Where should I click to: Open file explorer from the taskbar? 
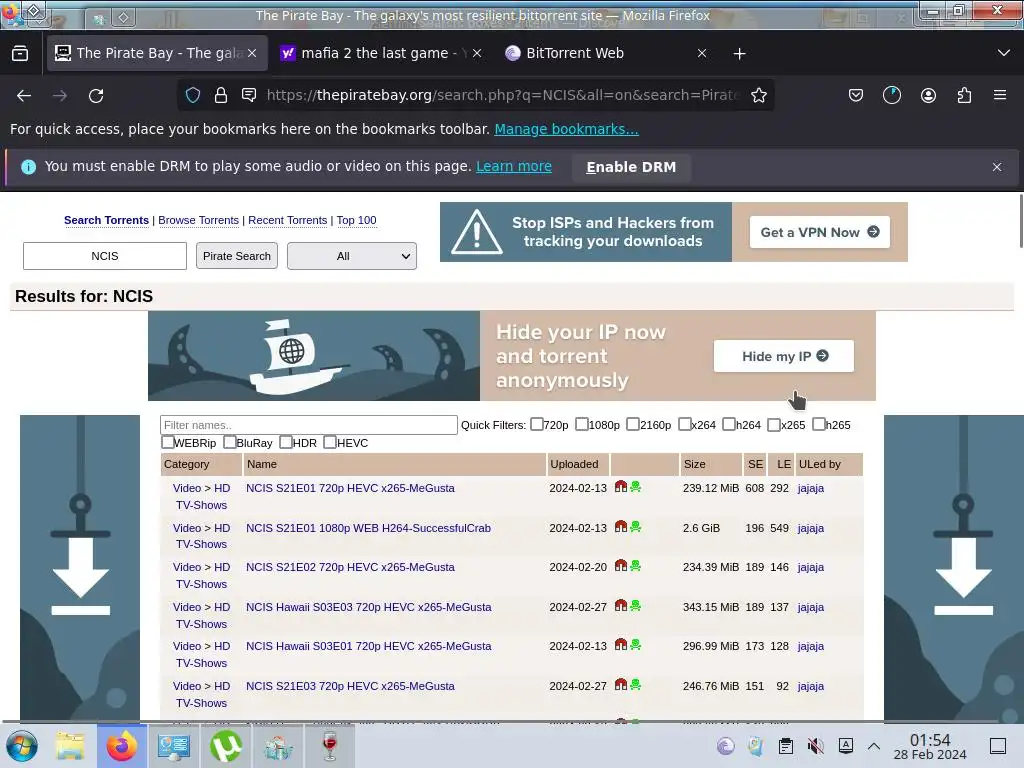(70, 746)
